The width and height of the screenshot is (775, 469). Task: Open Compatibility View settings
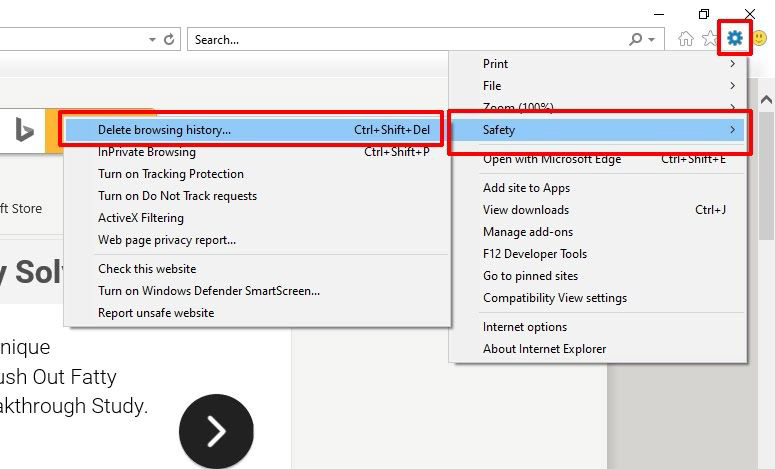[x=598, y=298]
